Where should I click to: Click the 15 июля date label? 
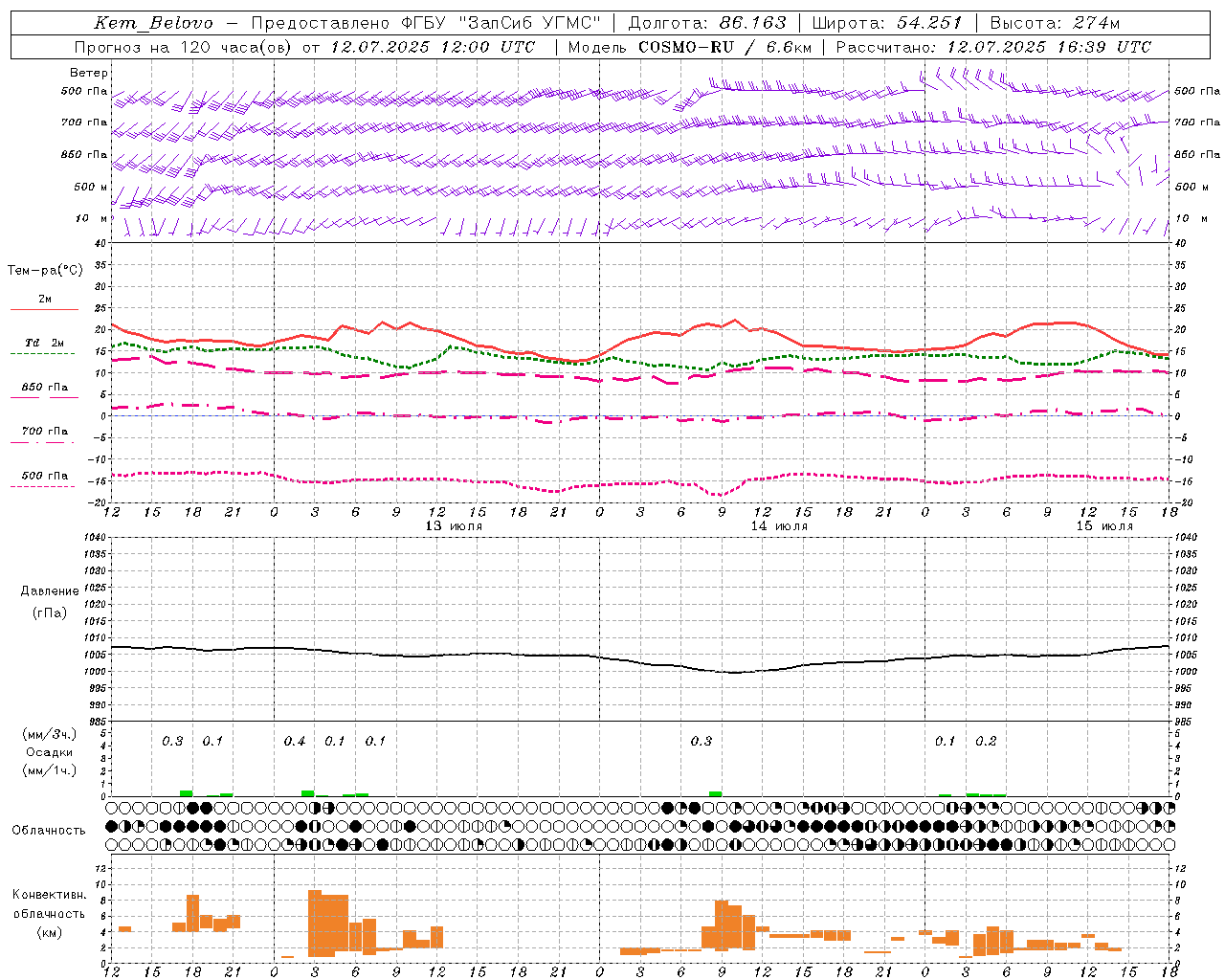(1104, 526)
